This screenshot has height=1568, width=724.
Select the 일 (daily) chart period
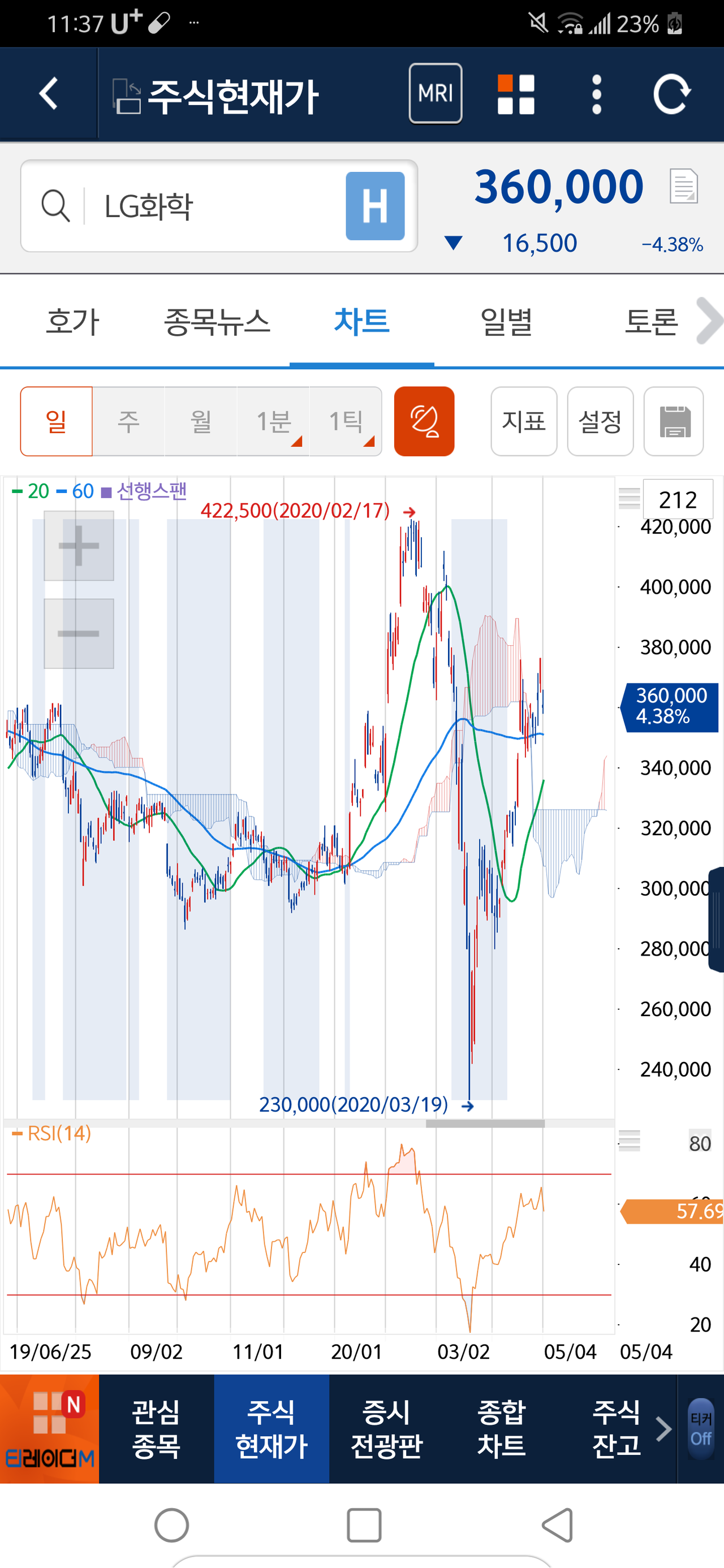pyautogui.click(x=56, y=421)
